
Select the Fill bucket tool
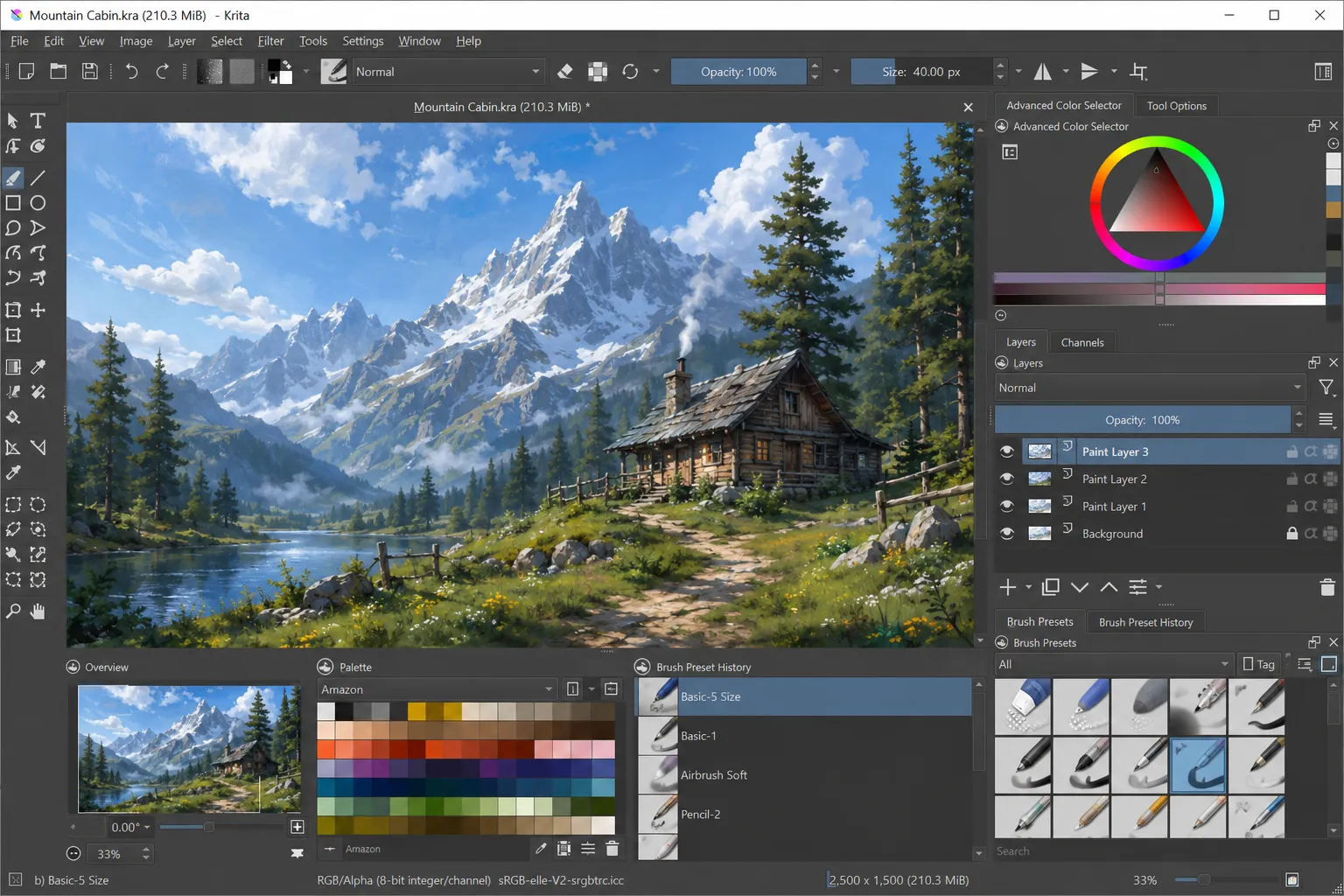pos(13,417)
